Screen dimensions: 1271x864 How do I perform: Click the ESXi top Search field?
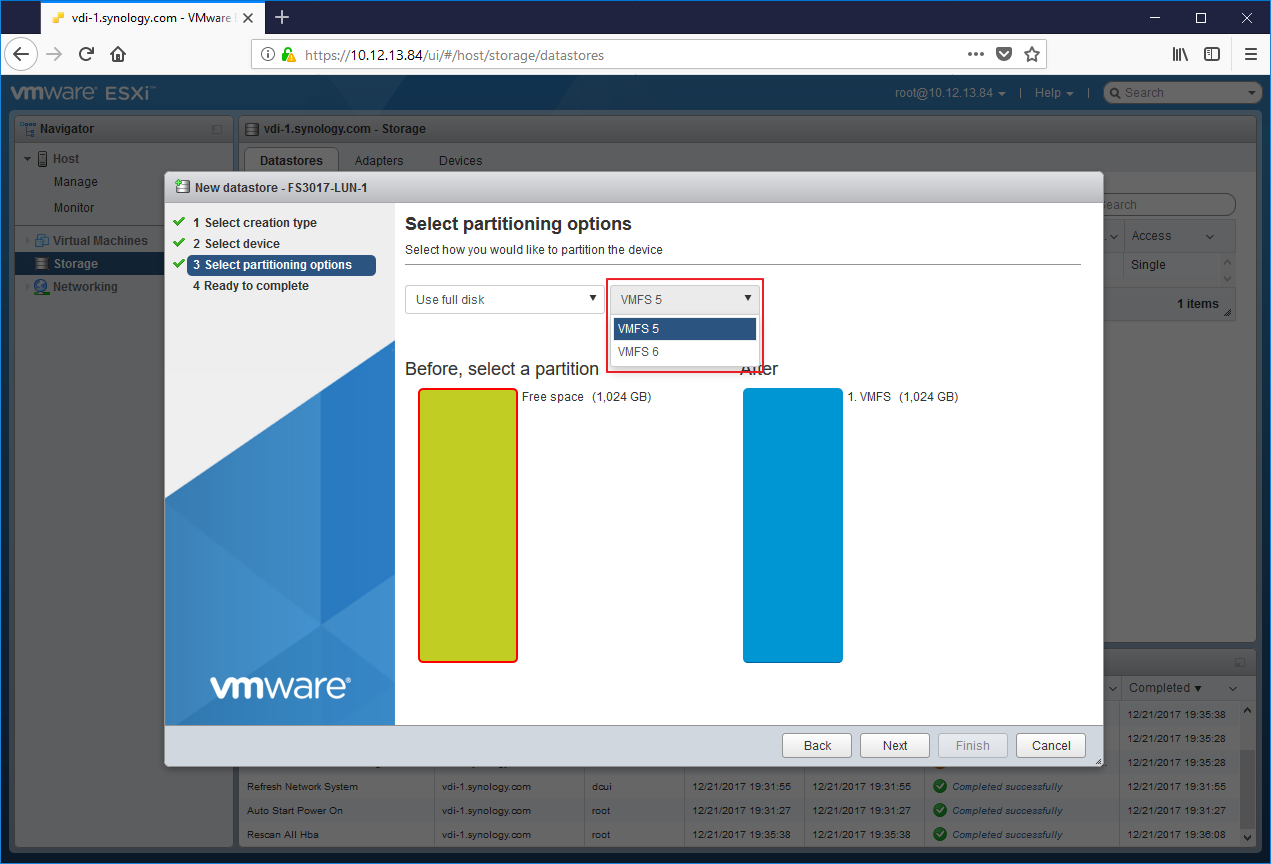coord(1184,93)
